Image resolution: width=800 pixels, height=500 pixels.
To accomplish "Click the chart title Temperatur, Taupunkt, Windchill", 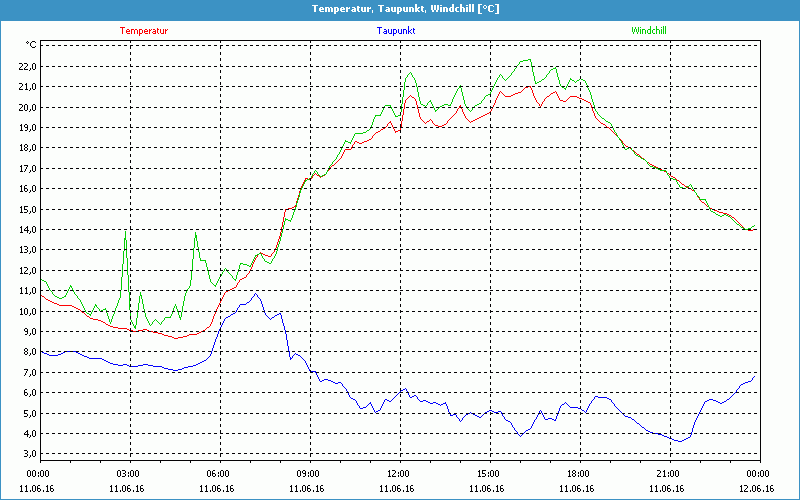I will click(x=405, y=9).
